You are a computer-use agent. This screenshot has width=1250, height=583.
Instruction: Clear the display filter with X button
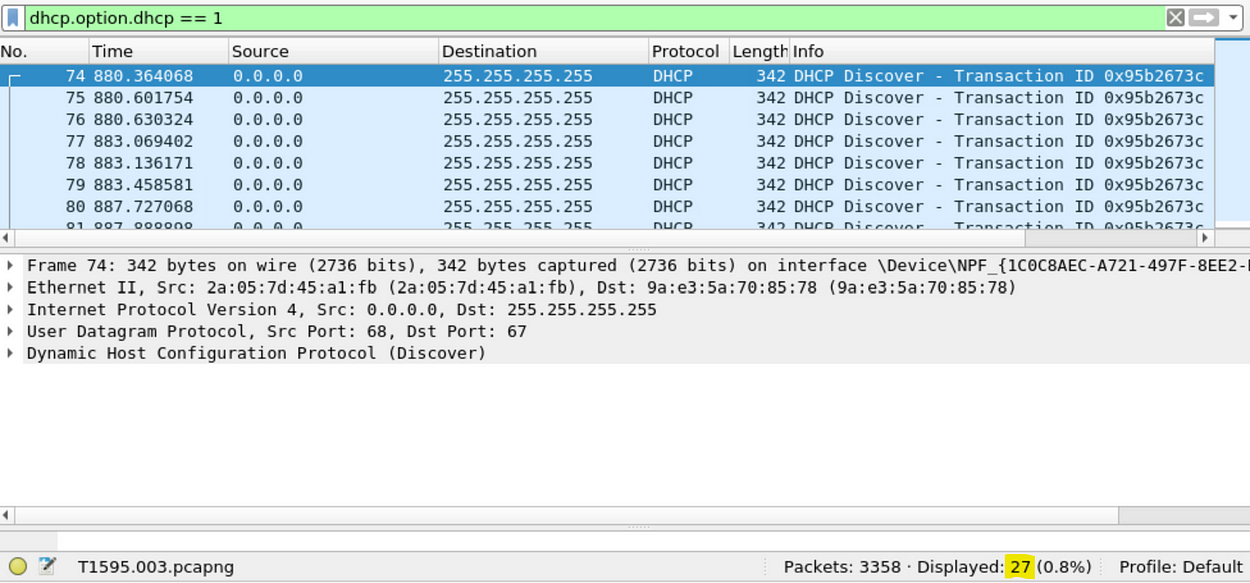tap(1176, 18)
